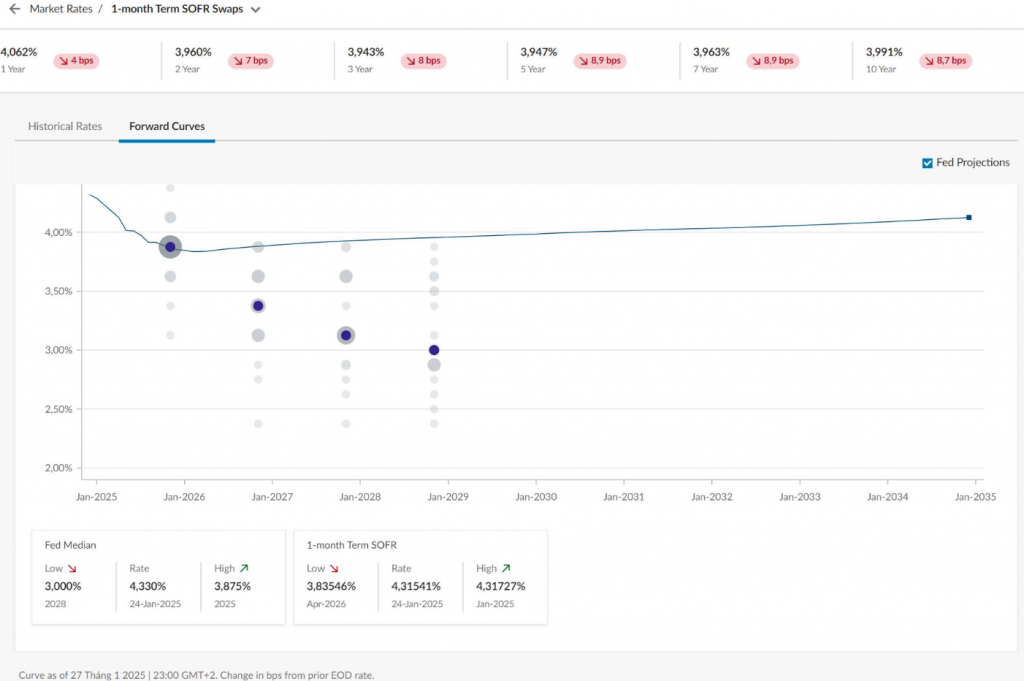Uncheck the Fed Projections checkbox
1024x681 pixels.
(927, 163)
